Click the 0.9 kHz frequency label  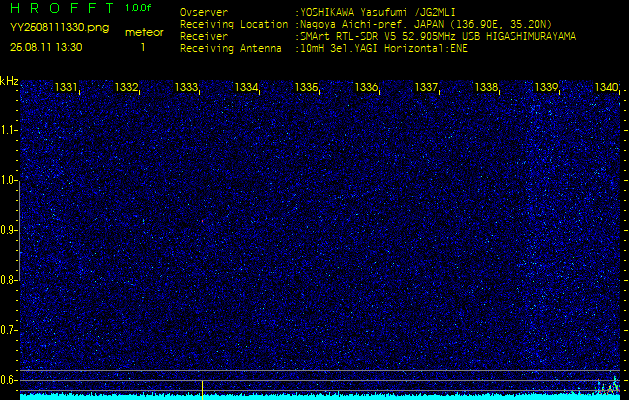(x=8, y=230)
